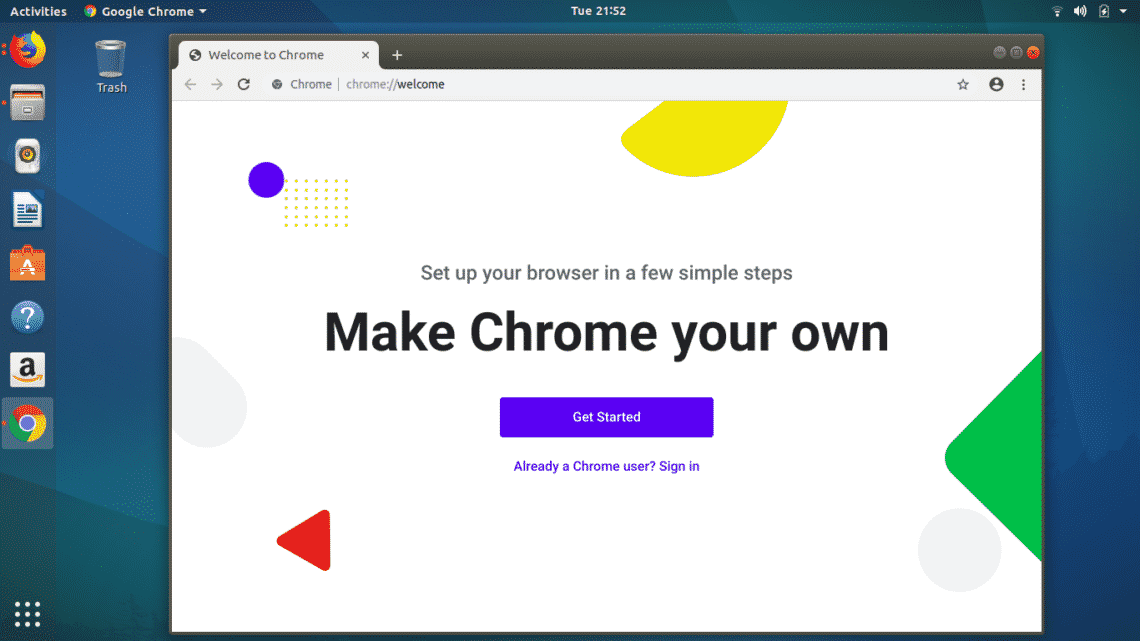Close the 'Welcome to Chrome' tab
1140x641 pixels.
pyautogui.click(x=365, y=55)
